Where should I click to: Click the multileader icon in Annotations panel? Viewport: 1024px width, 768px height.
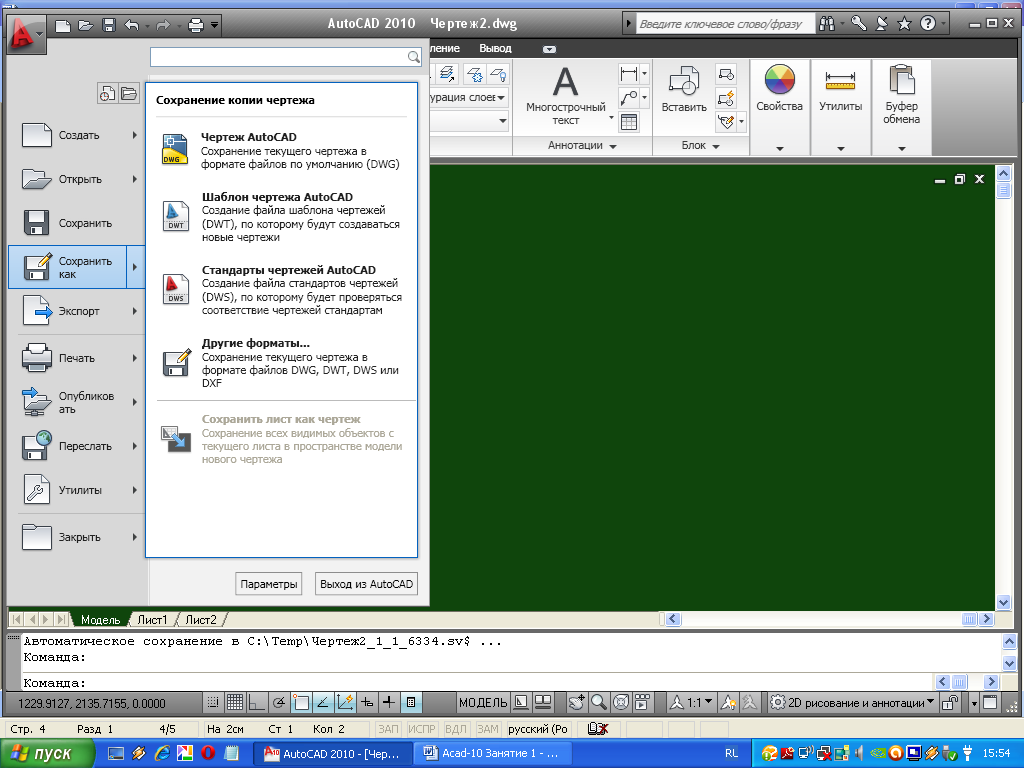tap(629, 98)
